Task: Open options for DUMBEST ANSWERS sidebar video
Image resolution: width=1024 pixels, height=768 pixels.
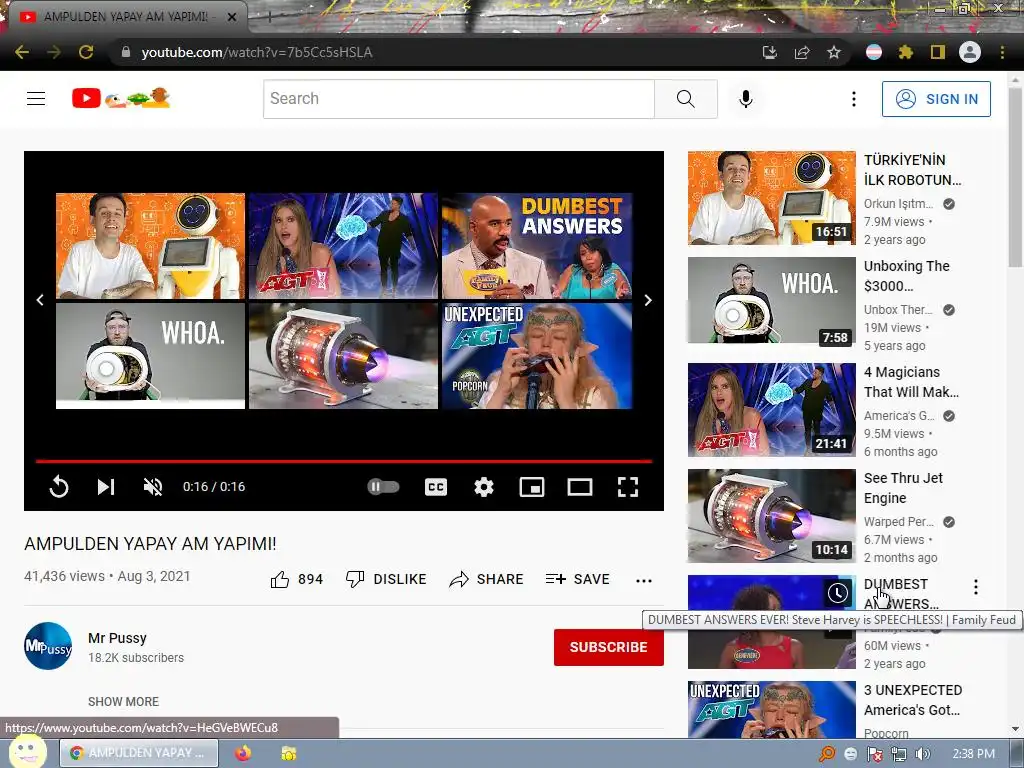Action: (976, 586)
